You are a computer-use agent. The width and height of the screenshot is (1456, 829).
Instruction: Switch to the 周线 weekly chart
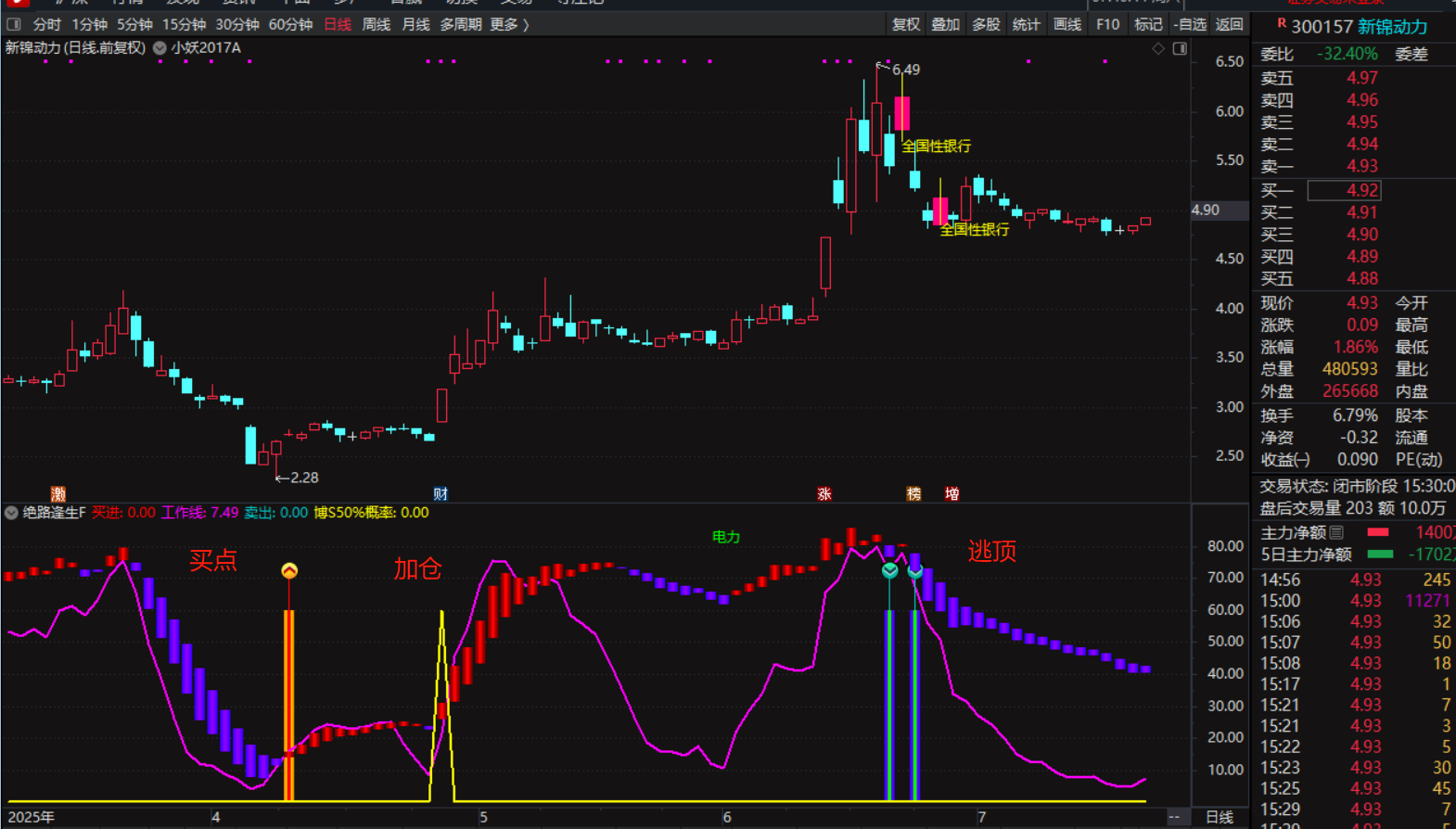(376, 24)
